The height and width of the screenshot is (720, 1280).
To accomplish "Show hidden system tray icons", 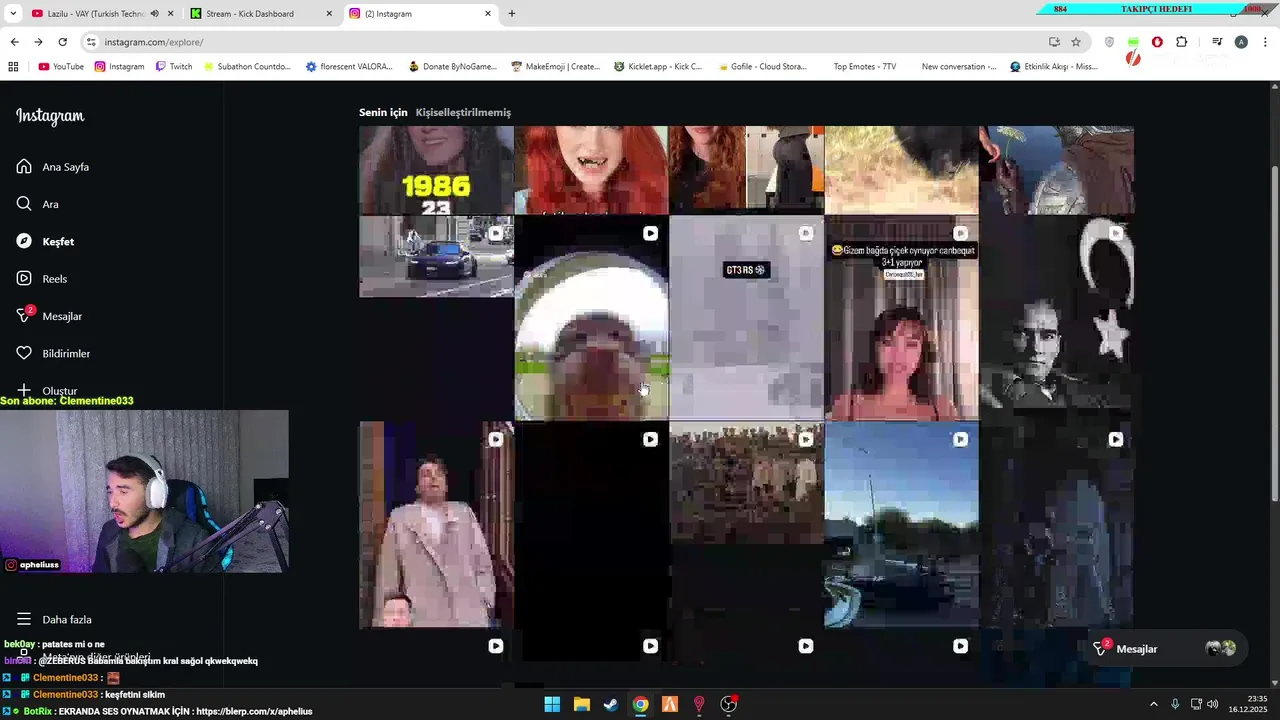I will tap(1153, 704).
